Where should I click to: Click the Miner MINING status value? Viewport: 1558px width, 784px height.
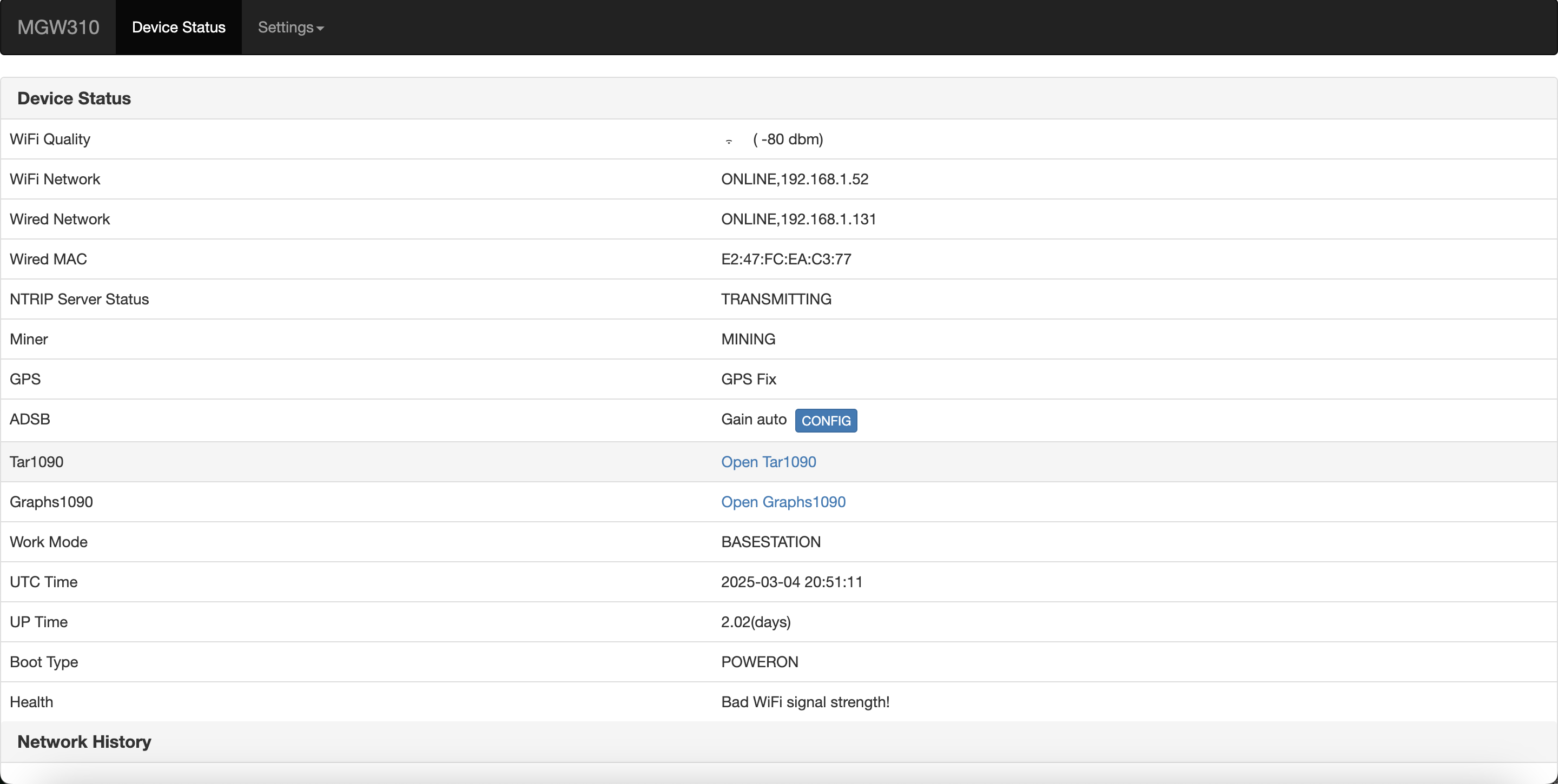click(748, 339)
